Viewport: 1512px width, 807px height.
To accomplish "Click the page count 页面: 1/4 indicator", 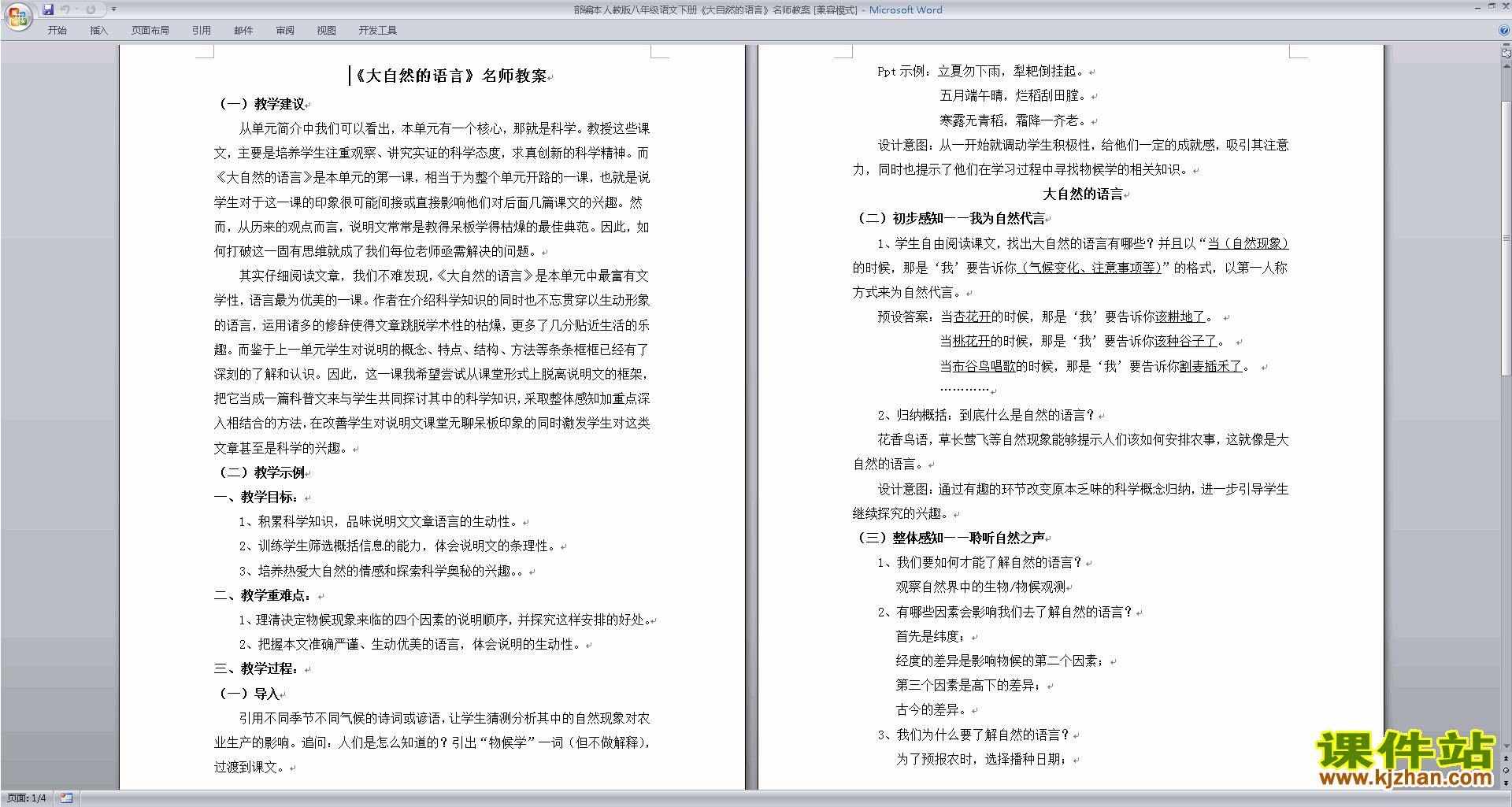I will (x=27, y=798).
